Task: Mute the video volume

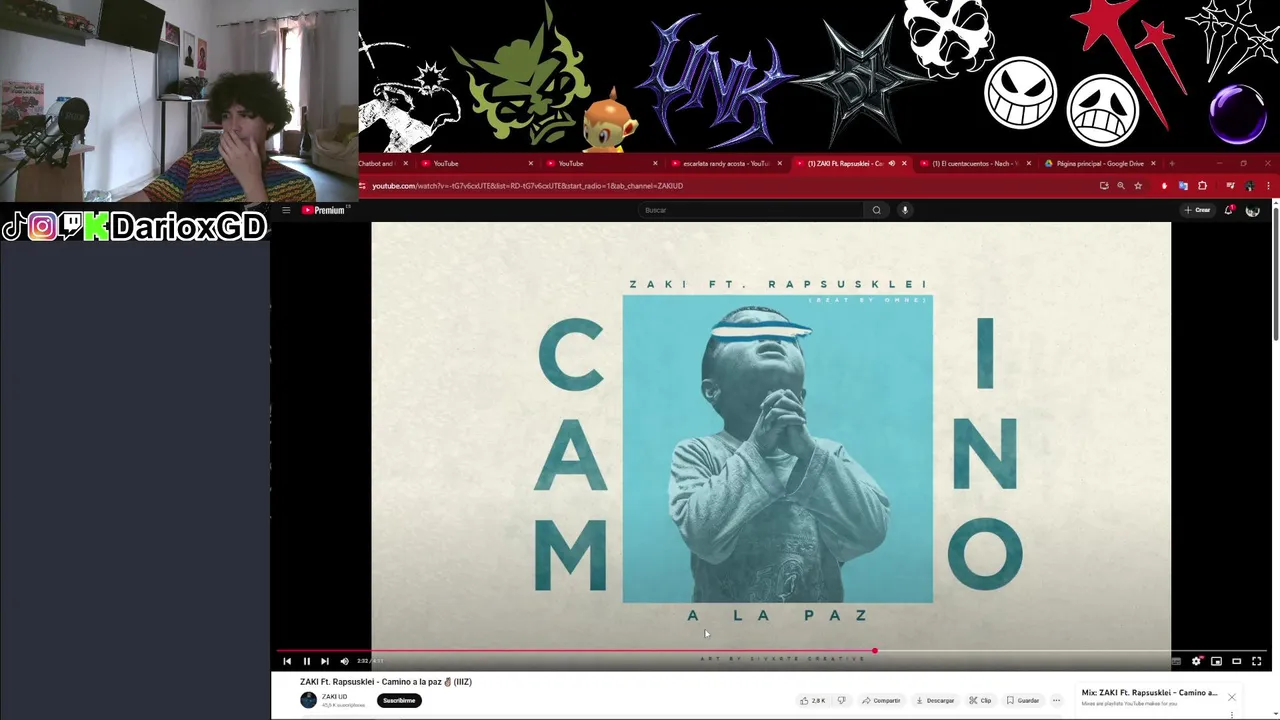Action: (344, 661)
